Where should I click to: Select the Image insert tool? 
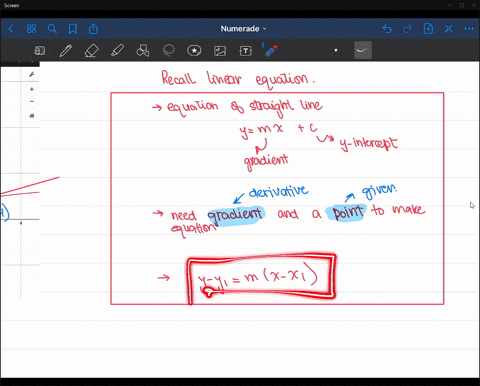[220, 51]
